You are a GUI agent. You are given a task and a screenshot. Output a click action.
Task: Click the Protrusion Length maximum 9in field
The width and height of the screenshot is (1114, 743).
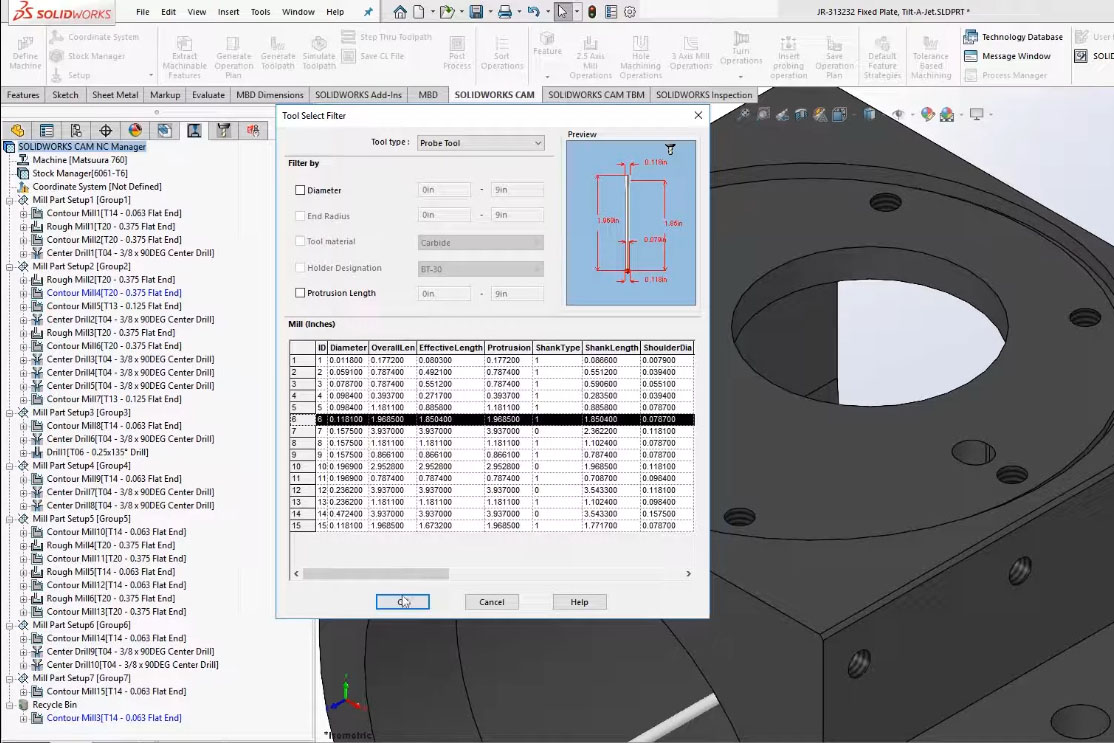pyautogui.click(x=517, y=293)
